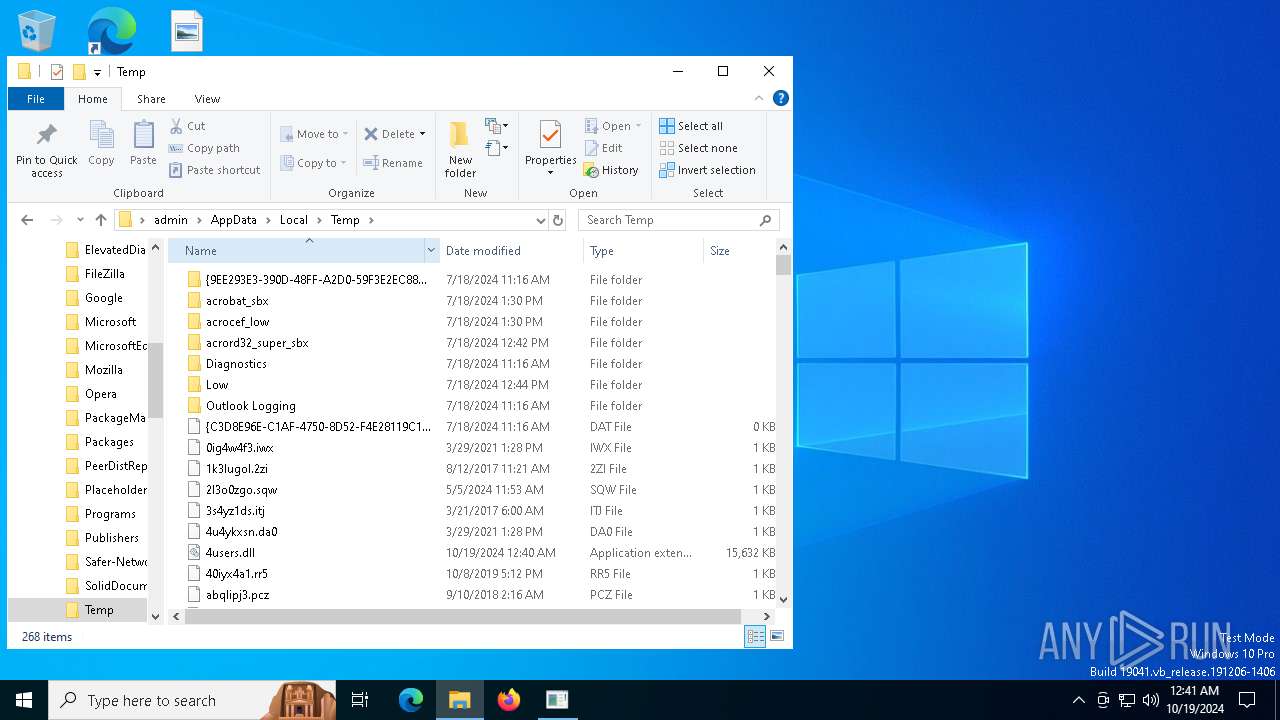Expand the Open button dropdown arrow
The image size is (1280, 720).
[x=638, y=126]
